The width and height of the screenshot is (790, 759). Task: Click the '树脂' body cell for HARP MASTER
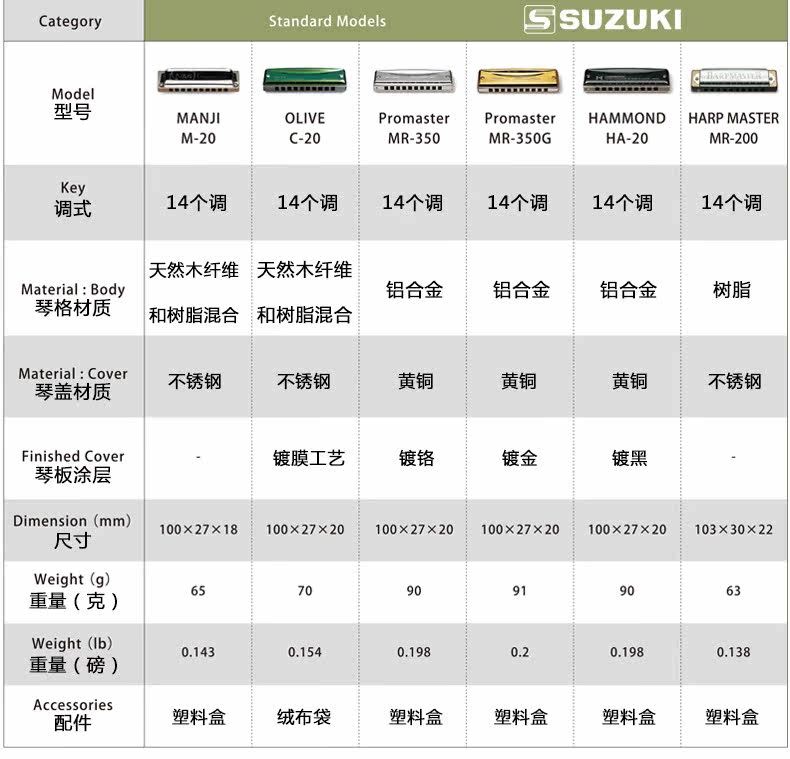pos(732,290)
